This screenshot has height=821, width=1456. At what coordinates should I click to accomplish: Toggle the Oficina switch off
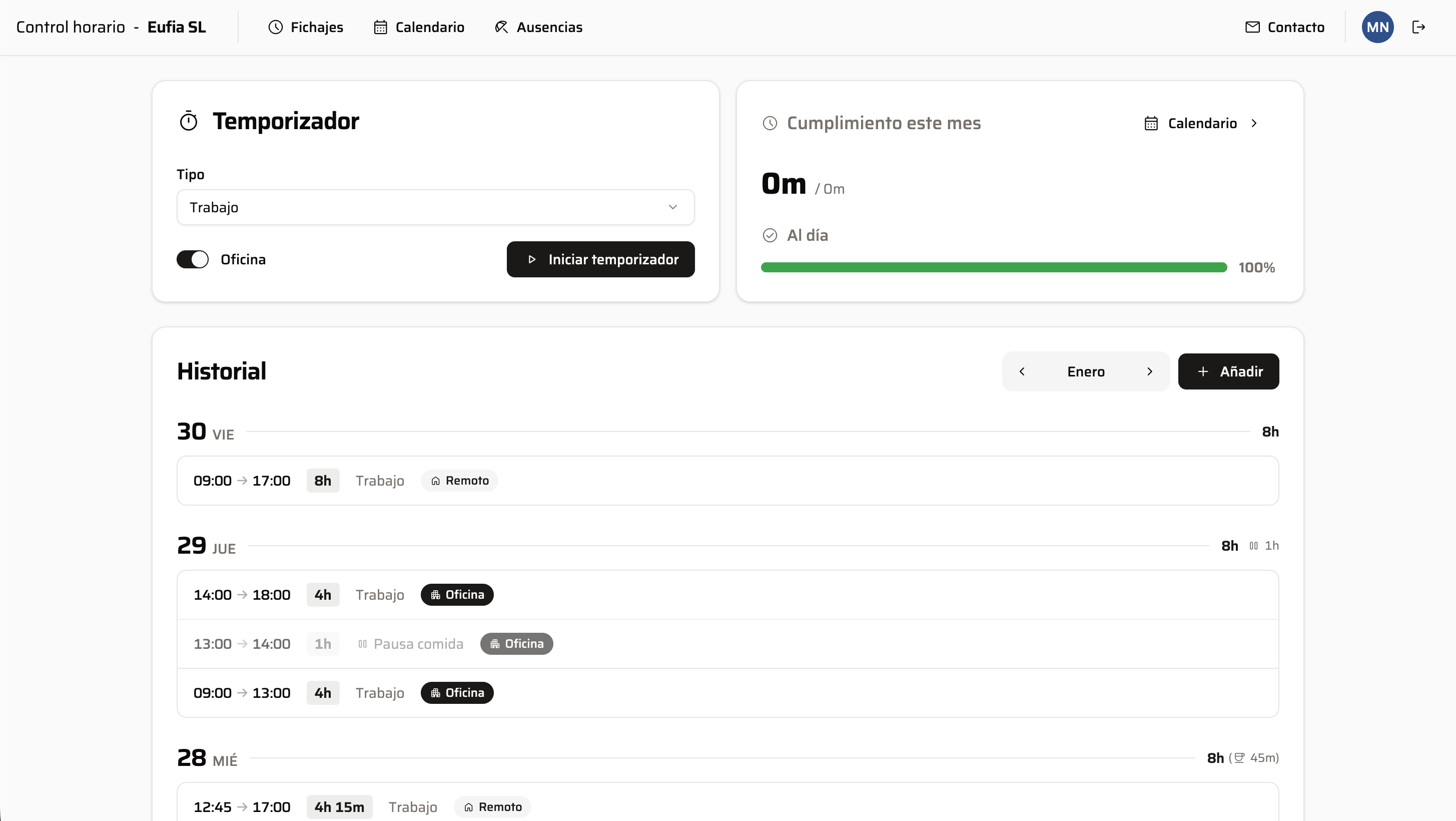point(193,259)
